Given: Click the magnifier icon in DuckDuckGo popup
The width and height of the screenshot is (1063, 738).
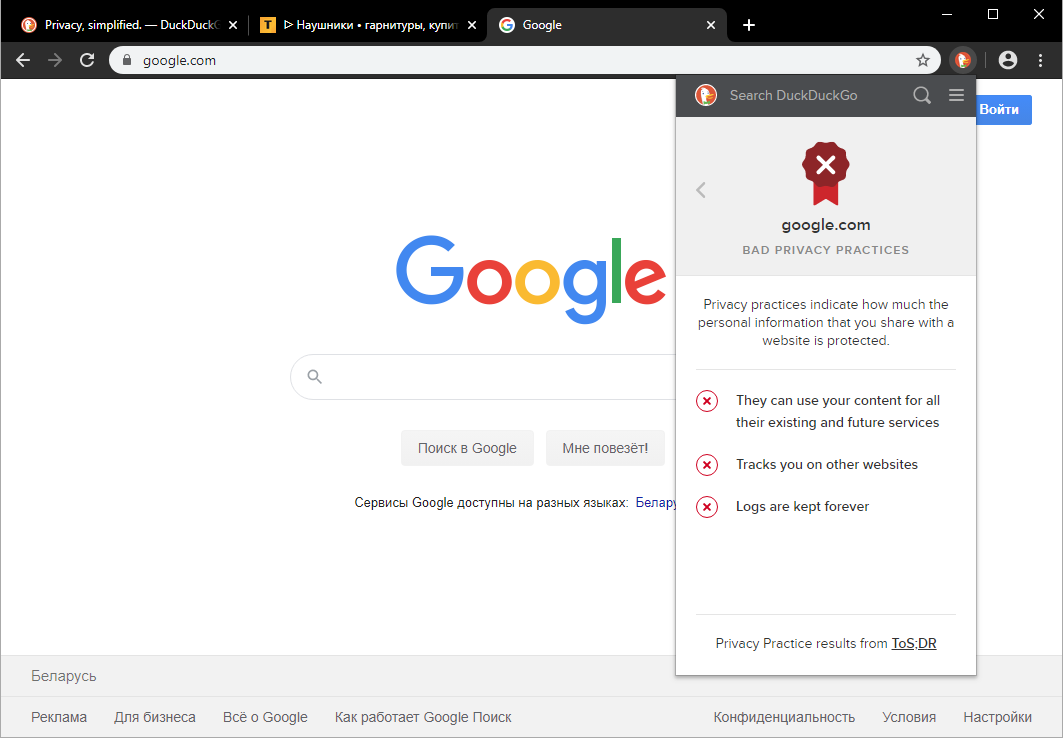Looking at the screenshot, I should click(921, 95).
